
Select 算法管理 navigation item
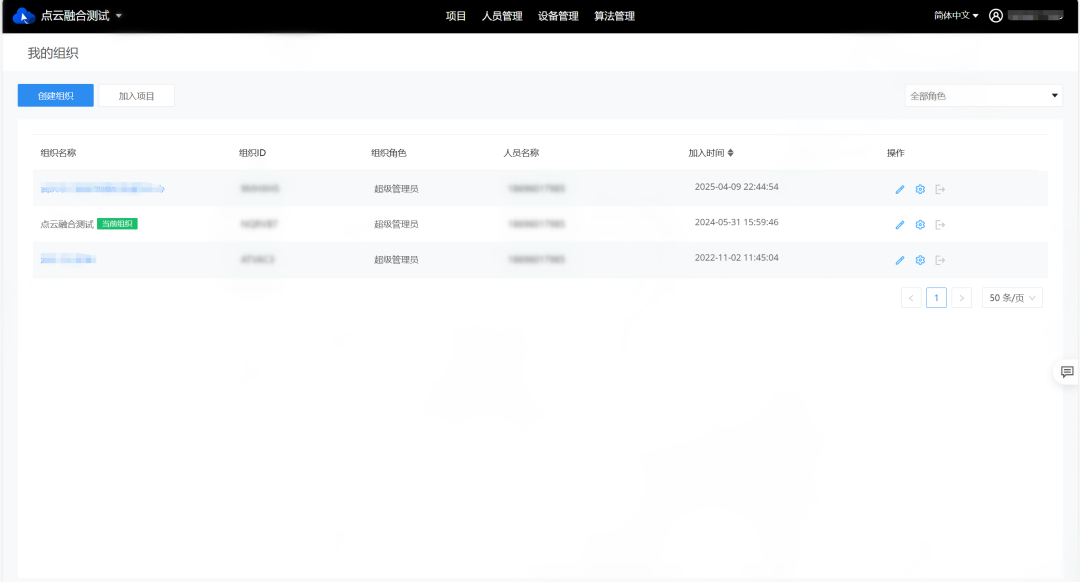[x=614, y=16]
